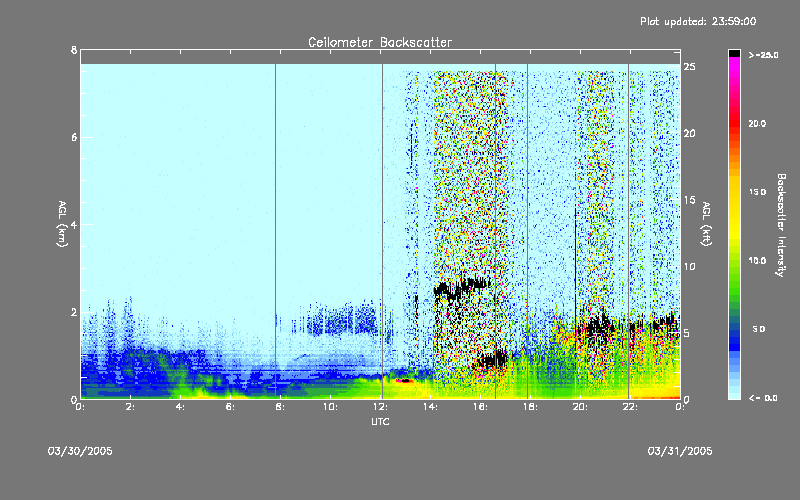
Task: Click the vertical gray line just after 12 UTC
Action: tap(382, 231)
